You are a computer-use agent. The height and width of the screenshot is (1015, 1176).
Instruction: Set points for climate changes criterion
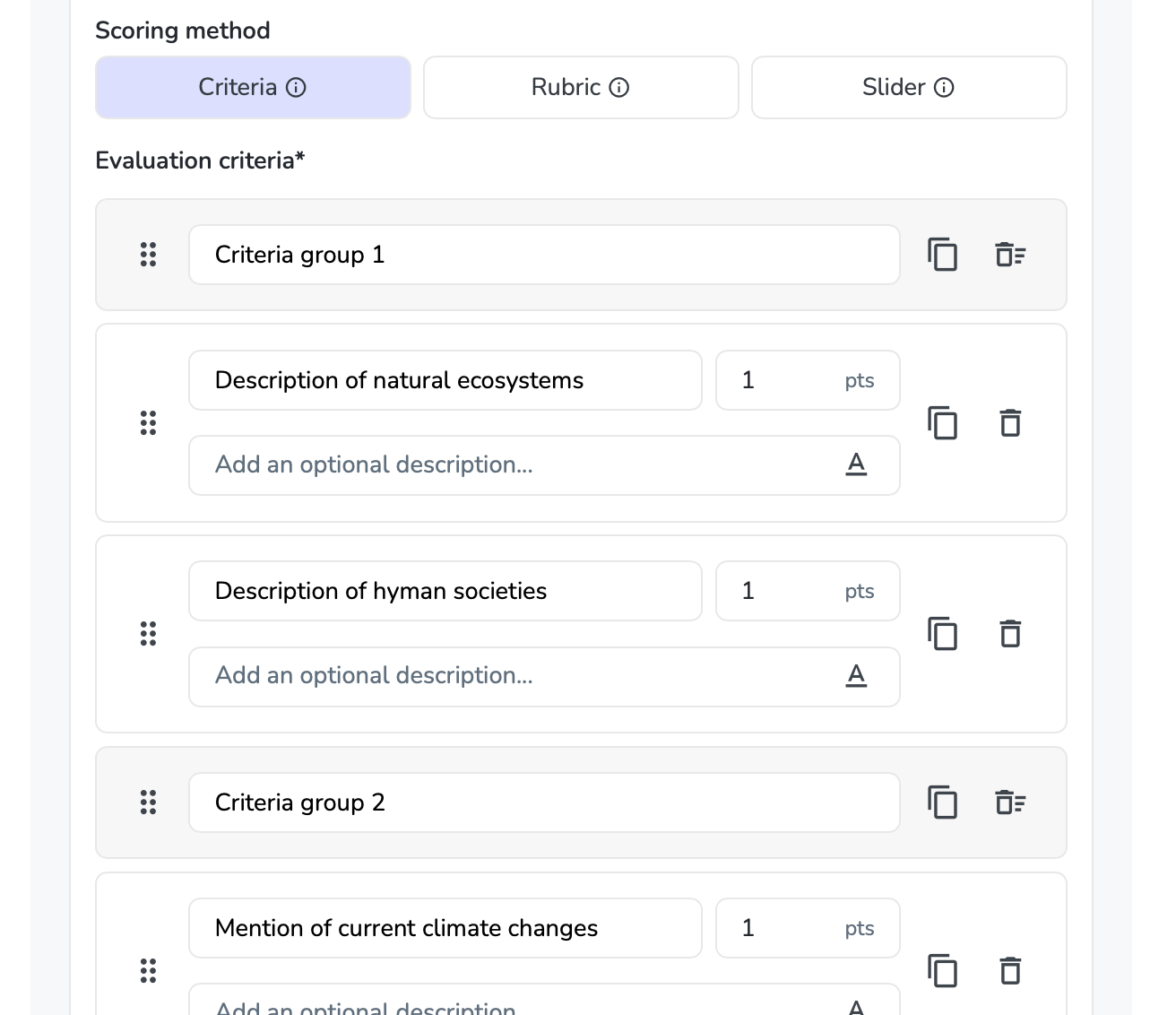pyautogui.click(x=808, y=928)
